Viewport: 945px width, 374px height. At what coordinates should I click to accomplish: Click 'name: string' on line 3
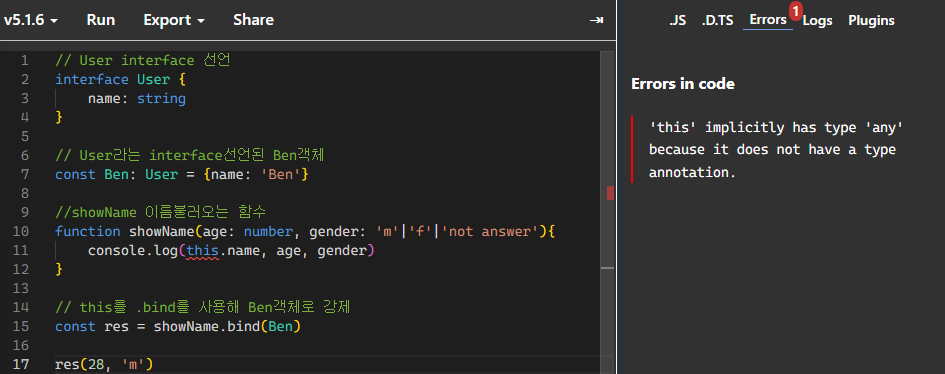[137, 98]
